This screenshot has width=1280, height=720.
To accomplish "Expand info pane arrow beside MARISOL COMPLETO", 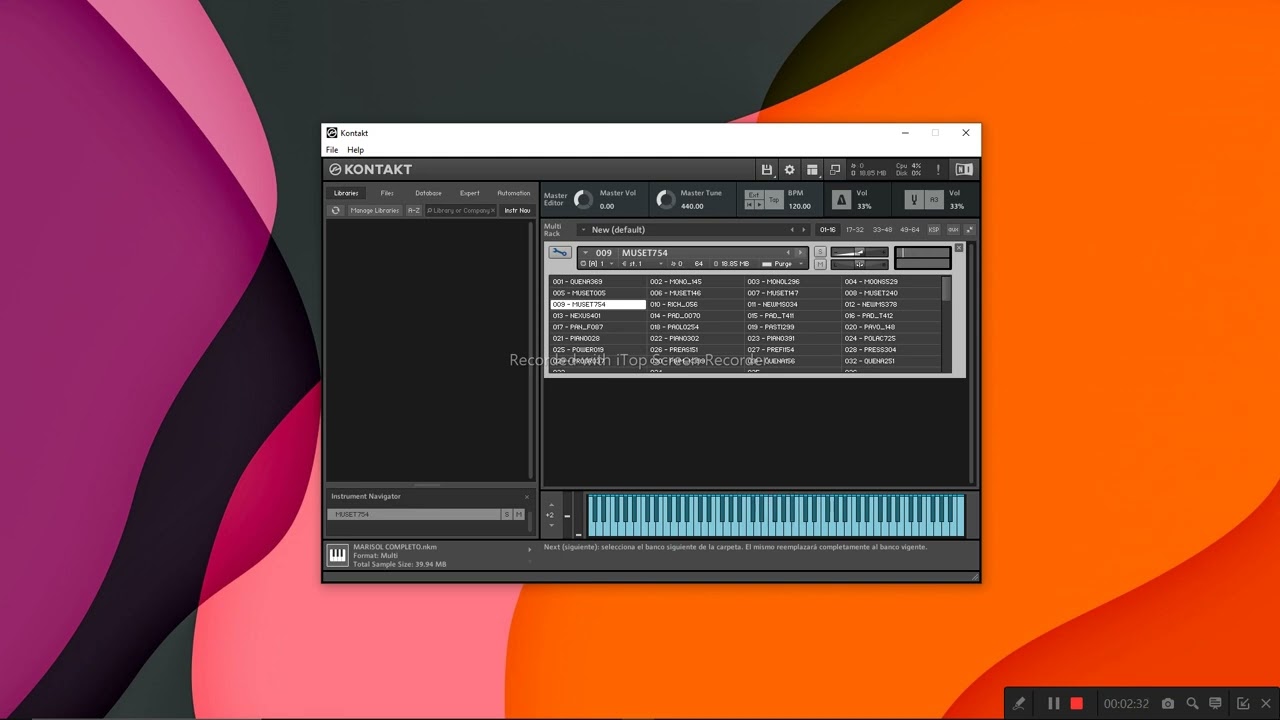I will click(530, 549).
